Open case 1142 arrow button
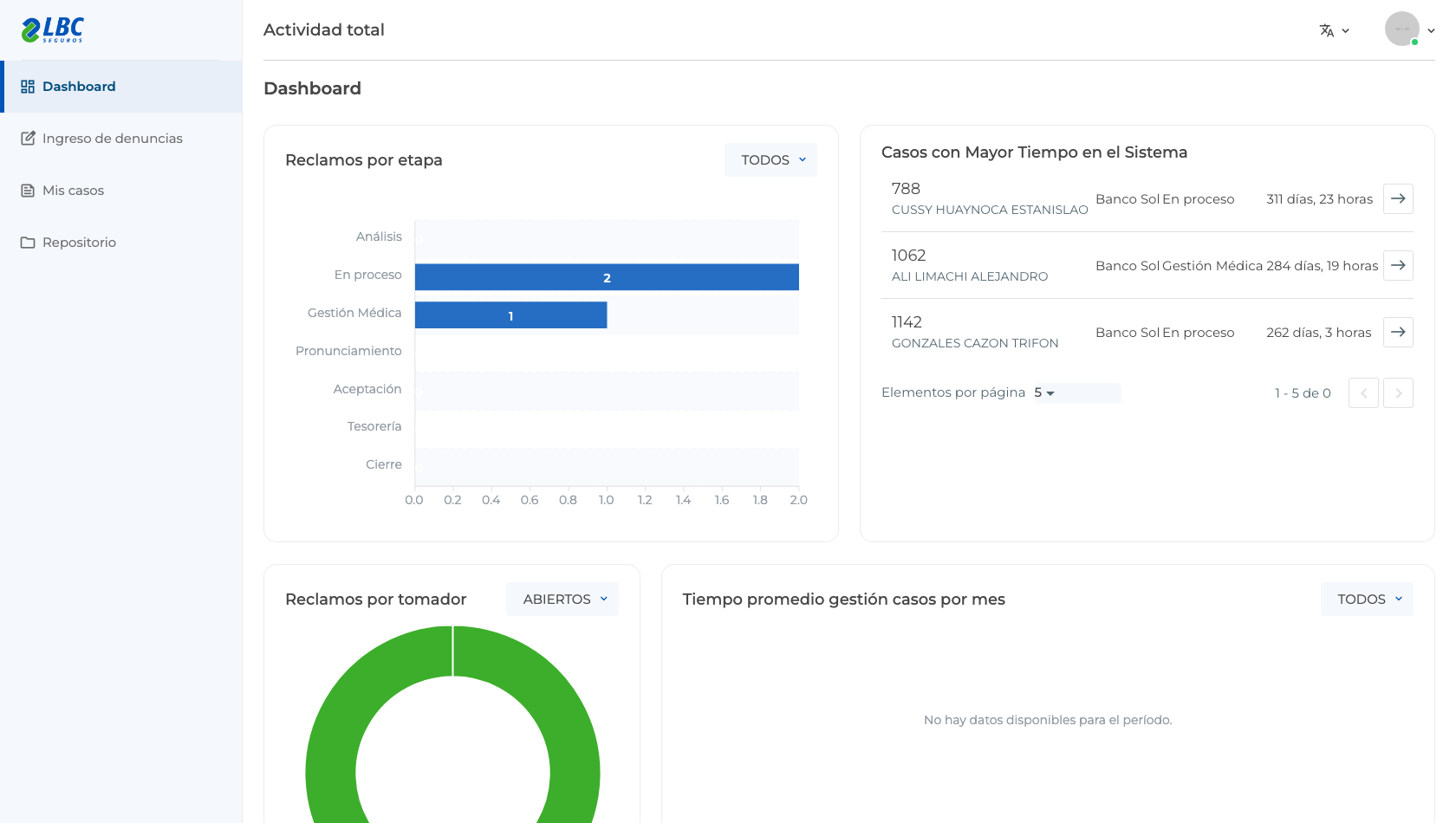The image size is (1456, 823). coord(1398,332)
